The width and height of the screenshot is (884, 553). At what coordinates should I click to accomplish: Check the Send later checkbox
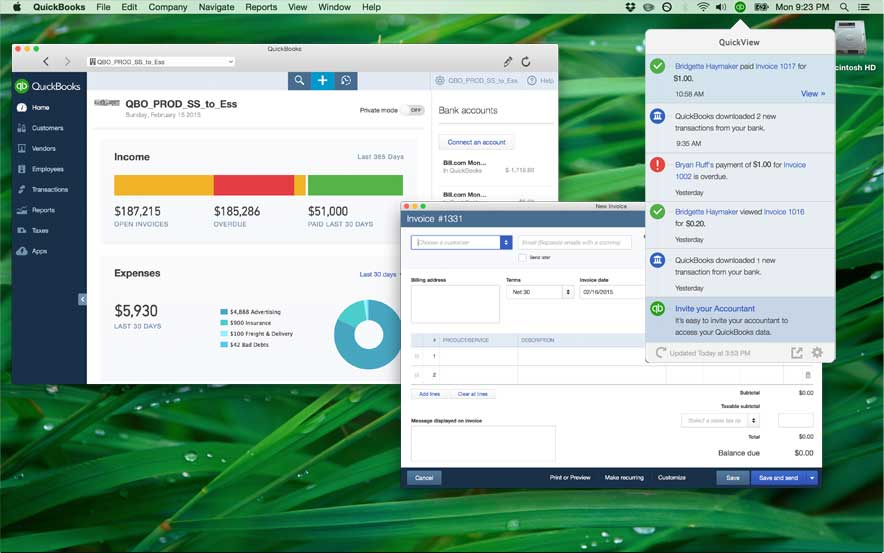[523, 257]
